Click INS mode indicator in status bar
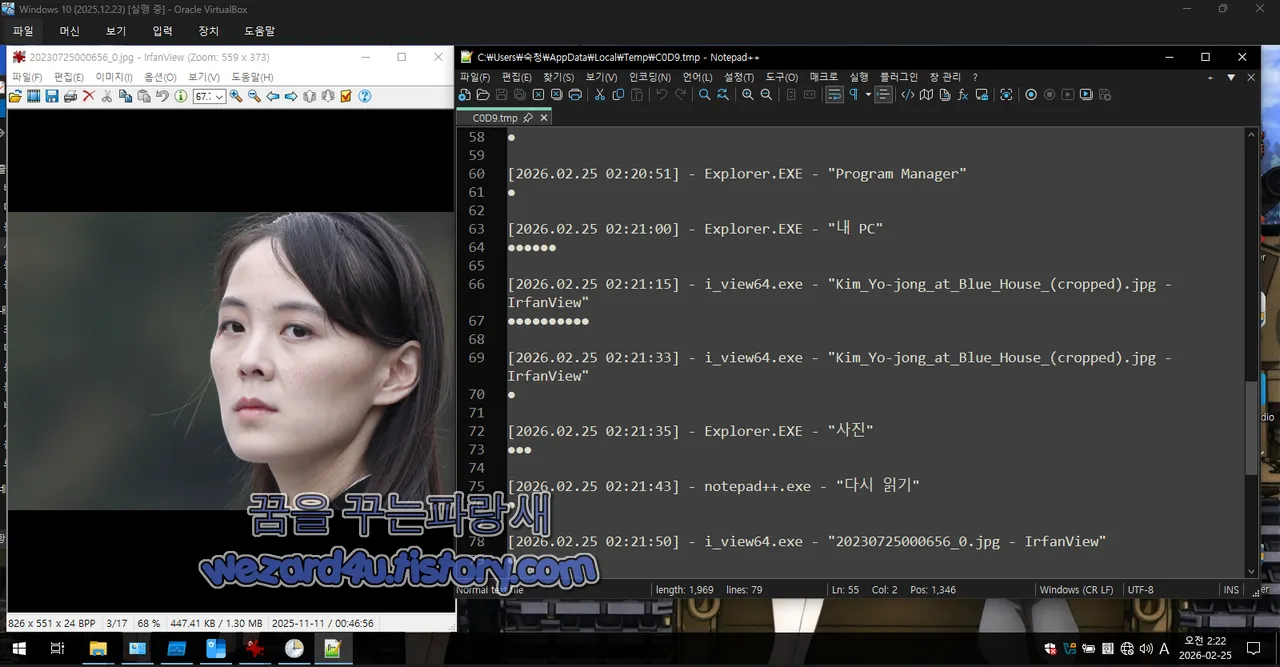The width and height of the screenshot is (1280, 667). [x=1231, y=590]
